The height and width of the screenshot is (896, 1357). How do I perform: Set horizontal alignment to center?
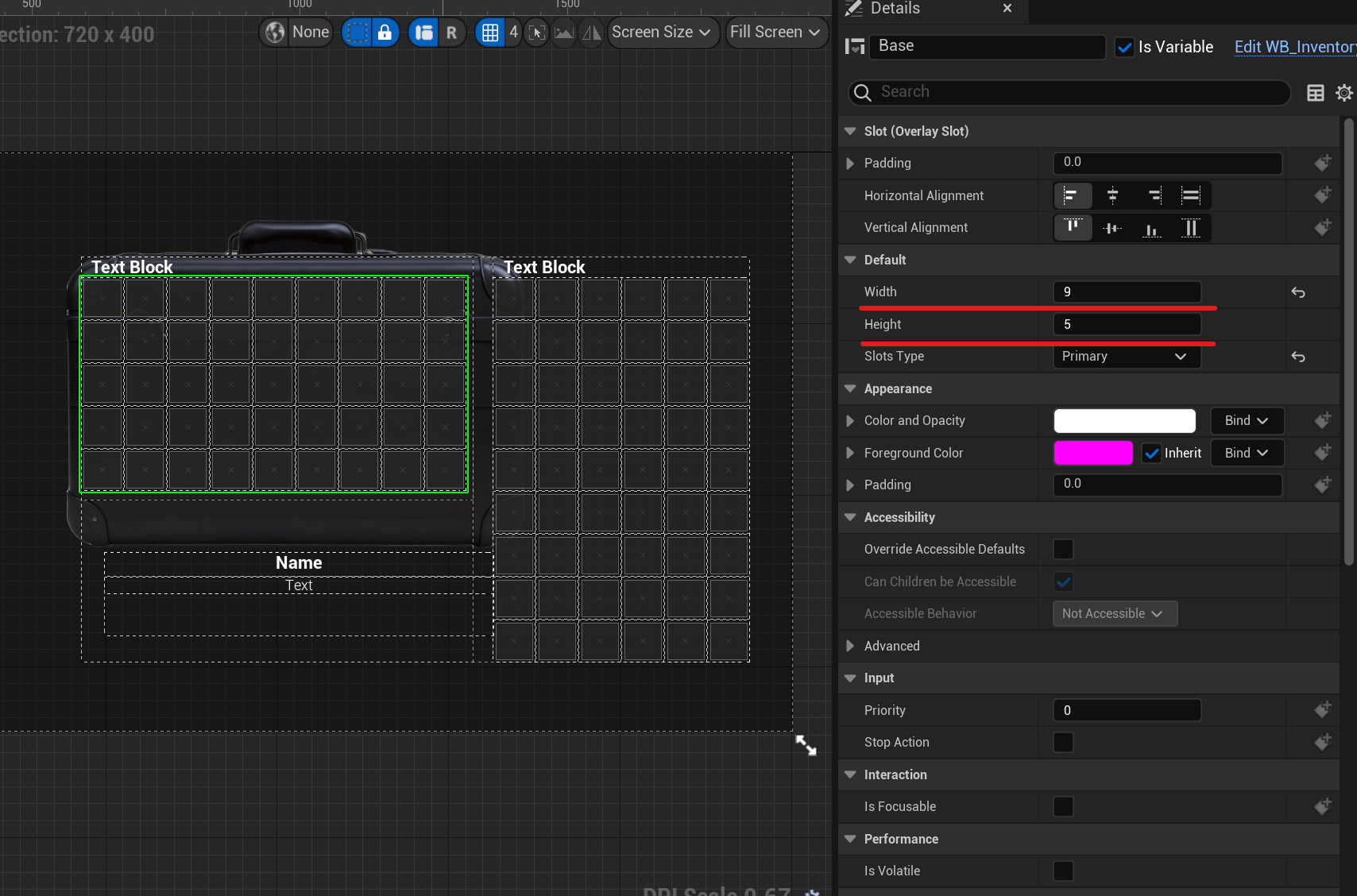(x=1112, y=195)
